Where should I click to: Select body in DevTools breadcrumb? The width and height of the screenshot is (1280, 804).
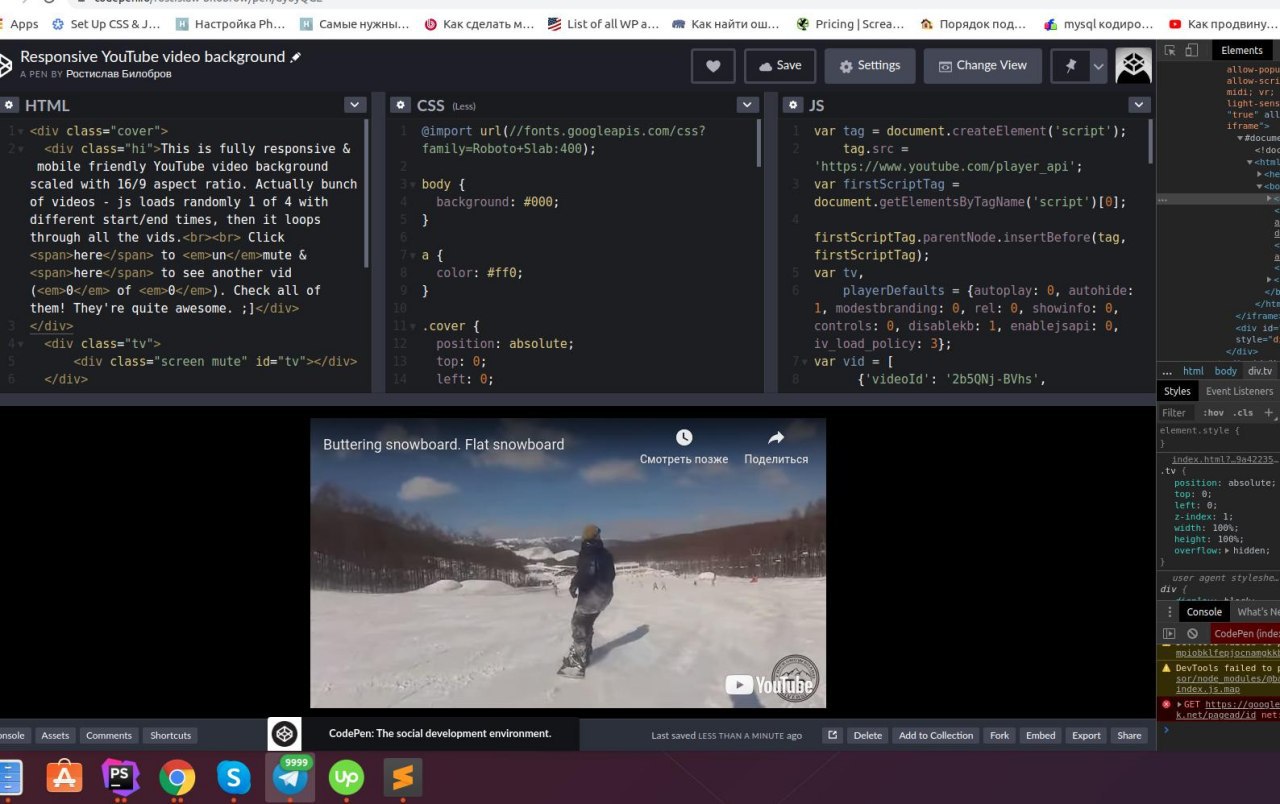pyautogui.click(x=1226, y=371)
